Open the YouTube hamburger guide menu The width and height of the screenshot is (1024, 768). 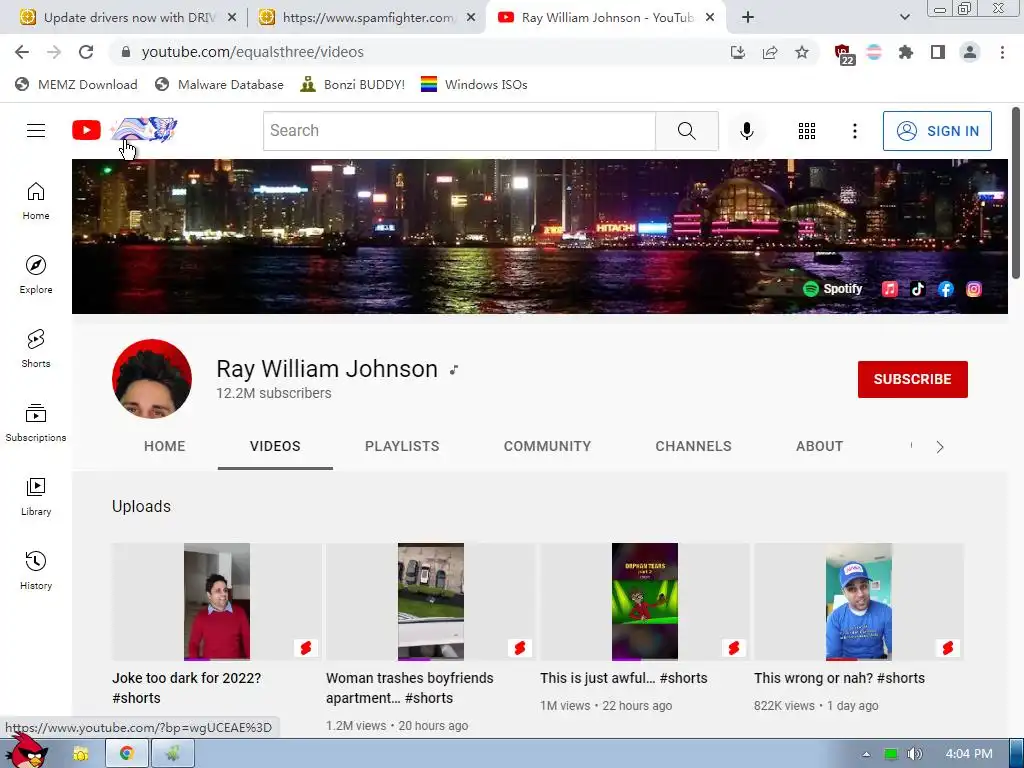[36, 131]
